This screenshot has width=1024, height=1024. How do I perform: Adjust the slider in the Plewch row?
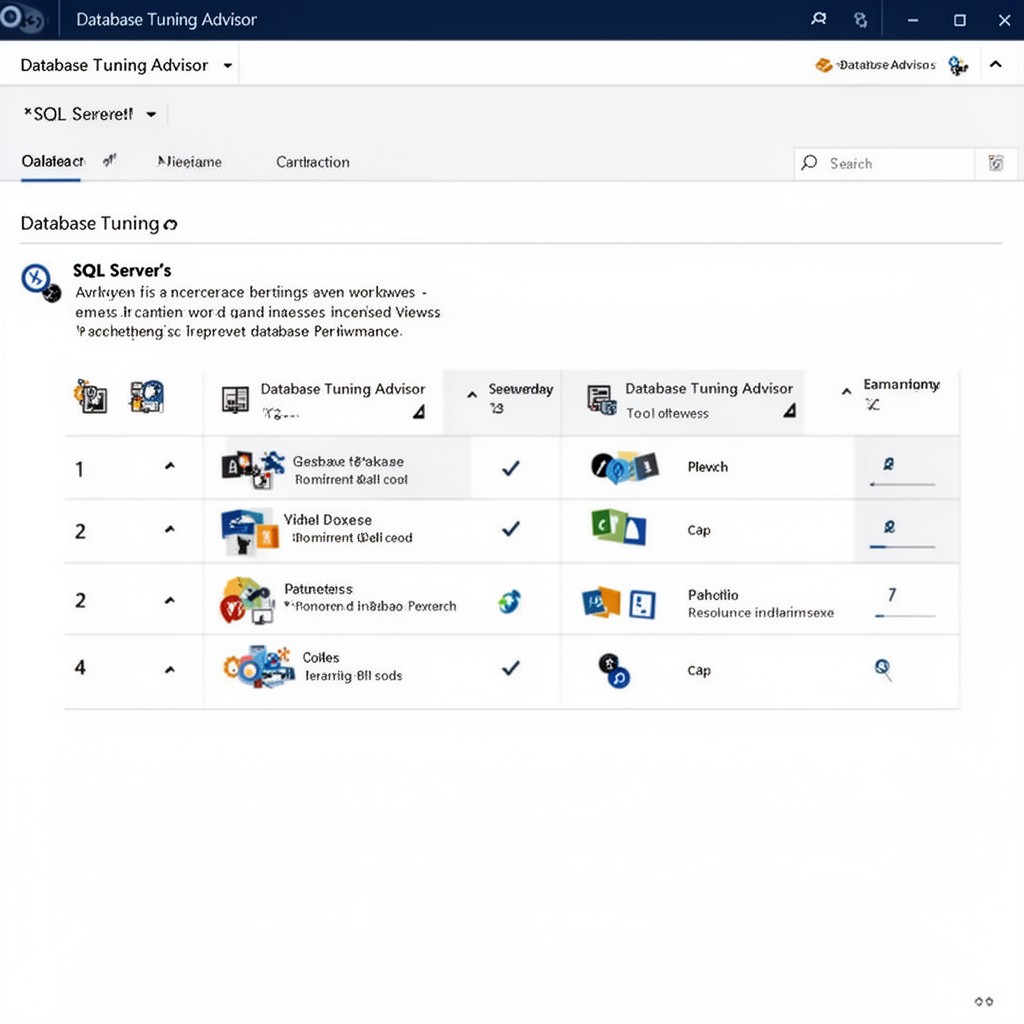click(x=902, y=484)
